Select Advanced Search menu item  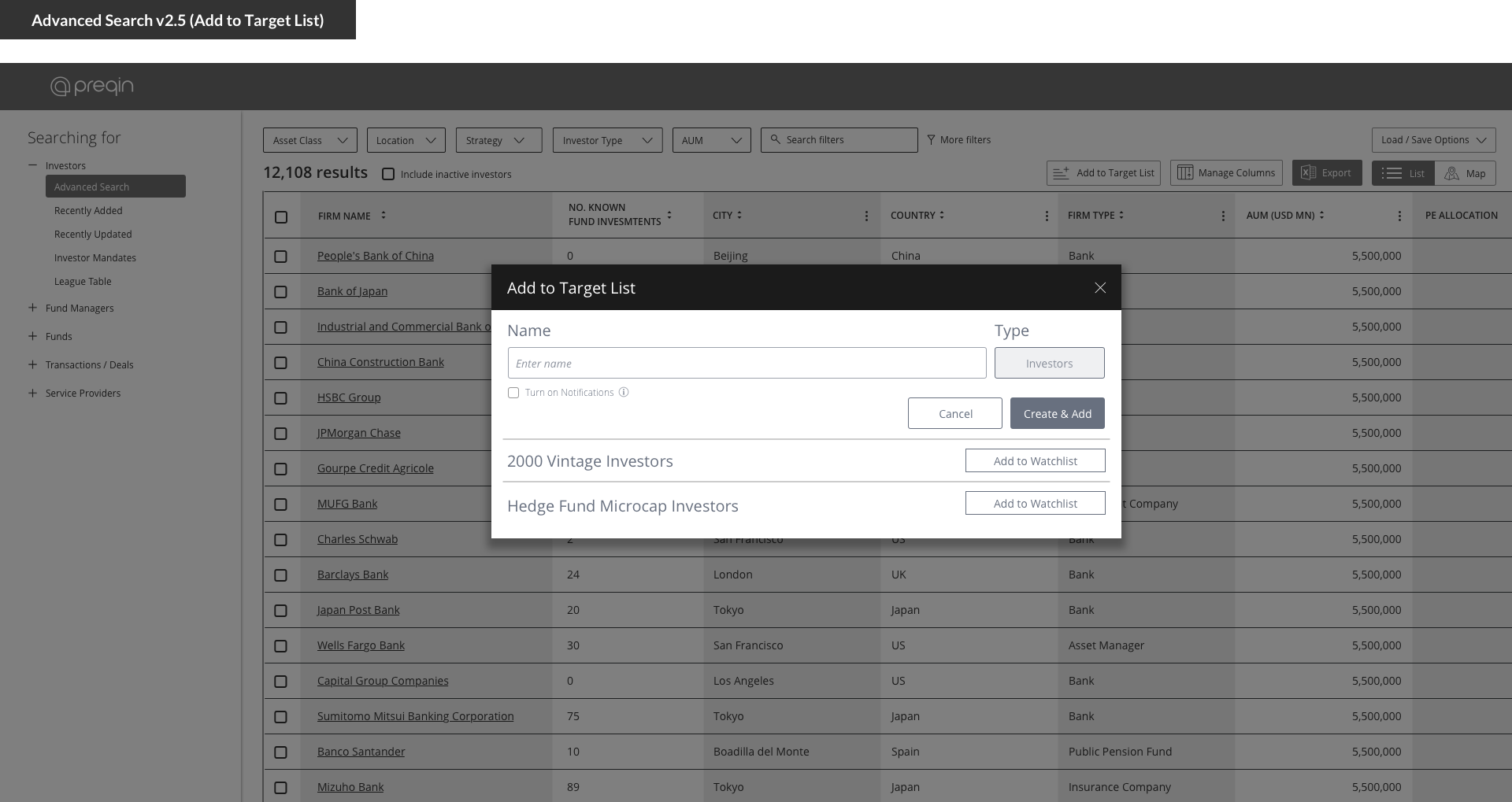[x=116, y=187]
